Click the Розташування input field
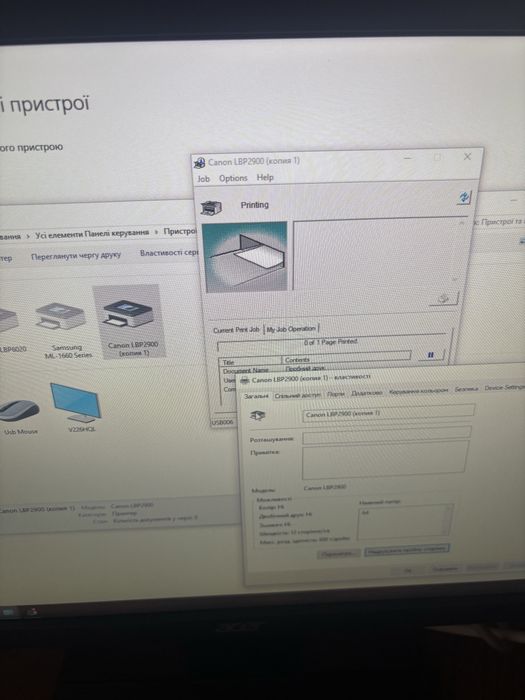Image resolution: width=525 pixels, height=700 pixels. [x=387, y=434]
